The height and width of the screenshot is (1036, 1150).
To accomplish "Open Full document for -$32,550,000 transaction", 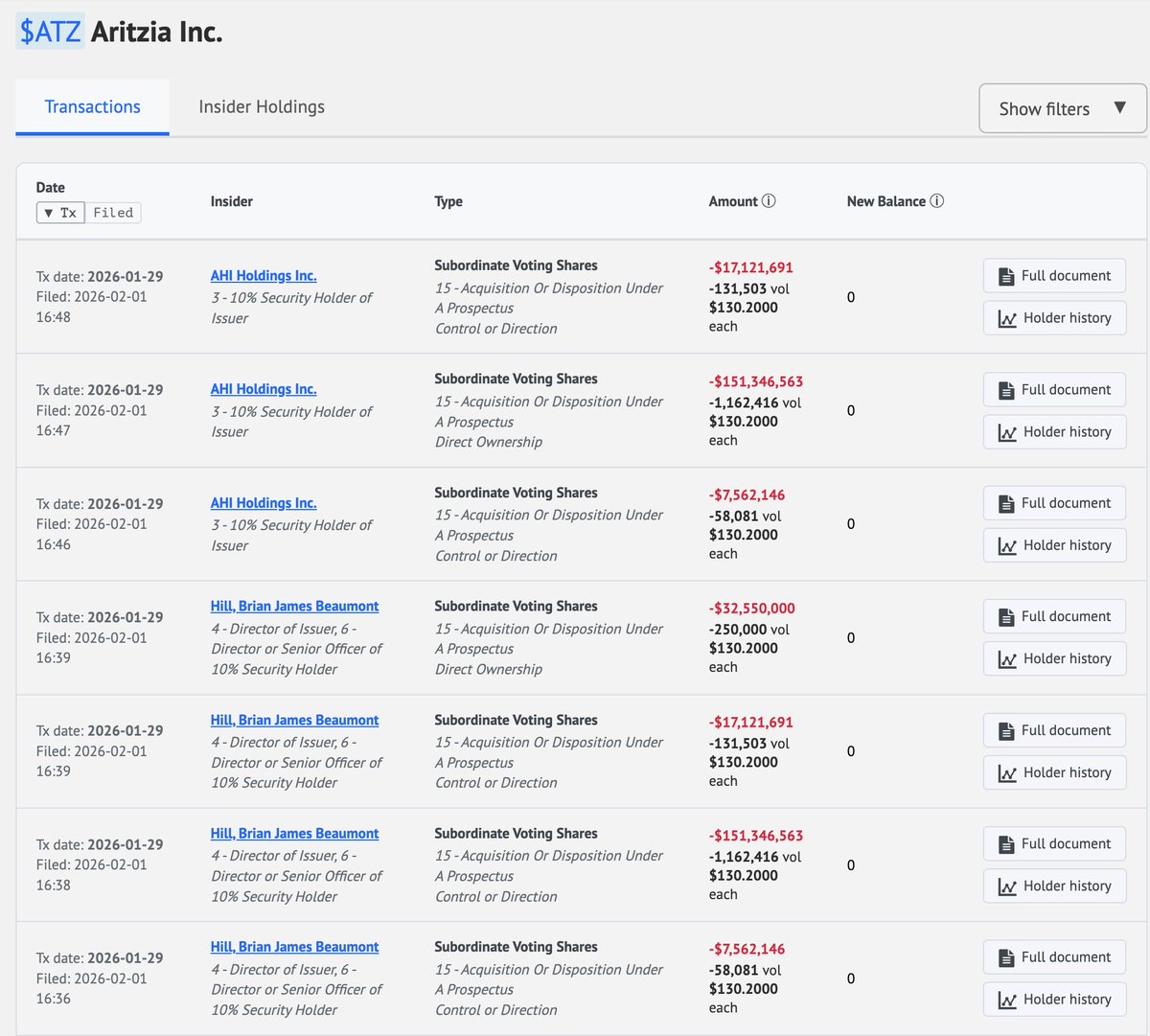I will 1054,617.
